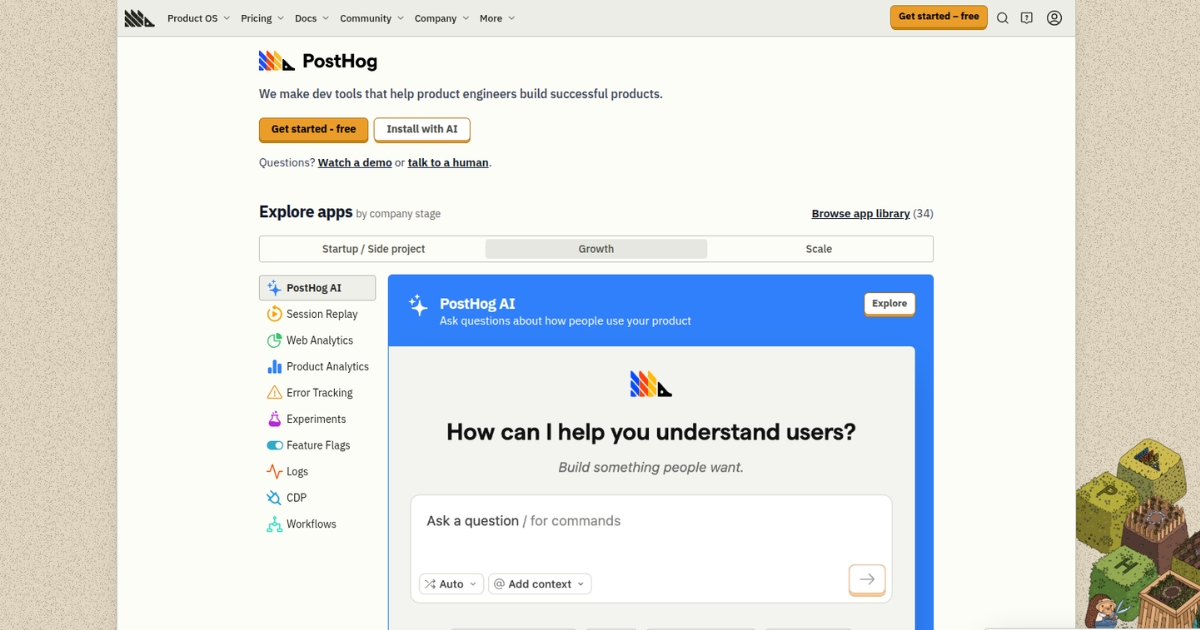Click the 'How can I help you understand users?' heading
1200x630 pixels.
click(x=651, y=432)
